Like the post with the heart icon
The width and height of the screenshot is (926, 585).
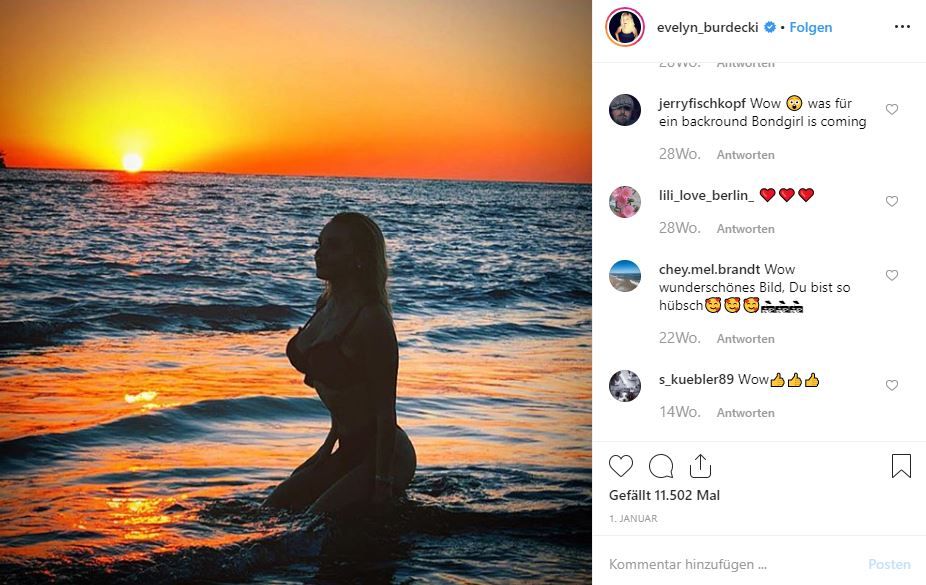[621, 466]
